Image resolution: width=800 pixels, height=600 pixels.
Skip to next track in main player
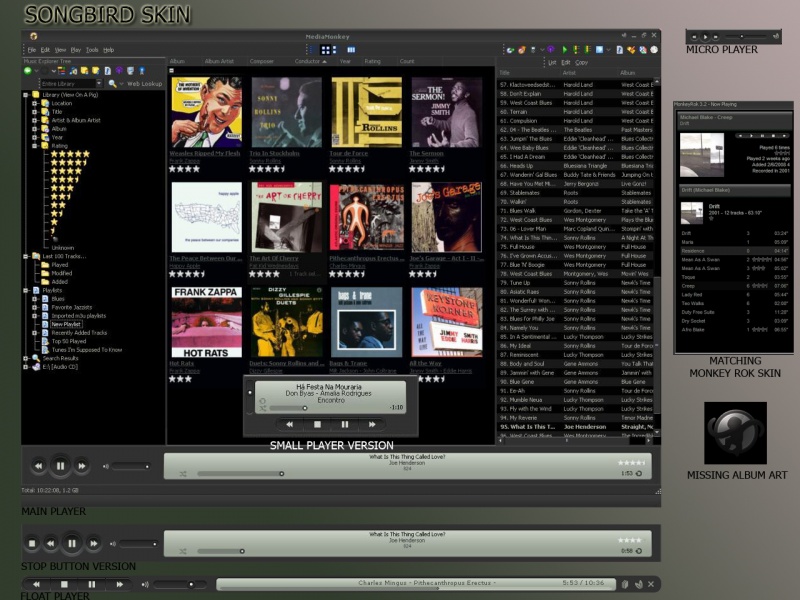84,466
